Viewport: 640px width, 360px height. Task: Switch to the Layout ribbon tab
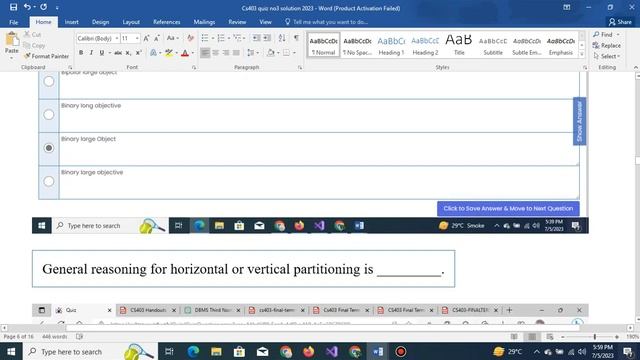(131, 22)
